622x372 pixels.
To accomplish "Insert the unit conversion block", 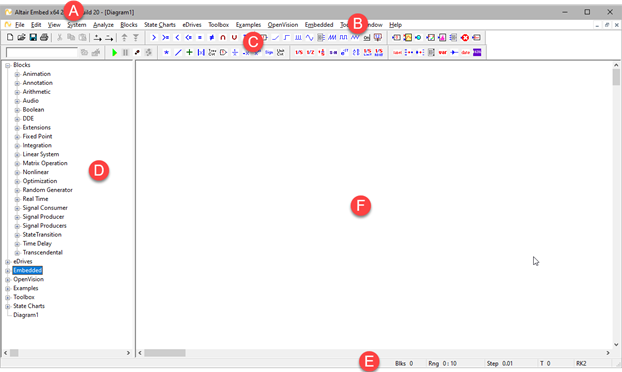I will coord(280,52).
